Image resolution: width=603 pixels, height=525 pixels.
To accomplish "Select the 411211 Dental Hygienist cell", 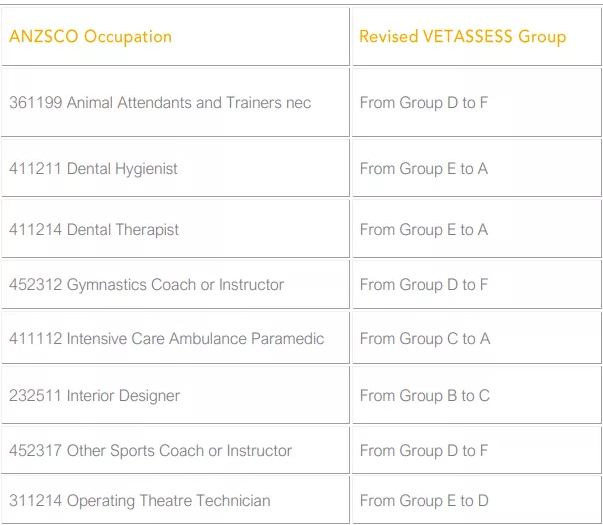I will coord(93,169).
